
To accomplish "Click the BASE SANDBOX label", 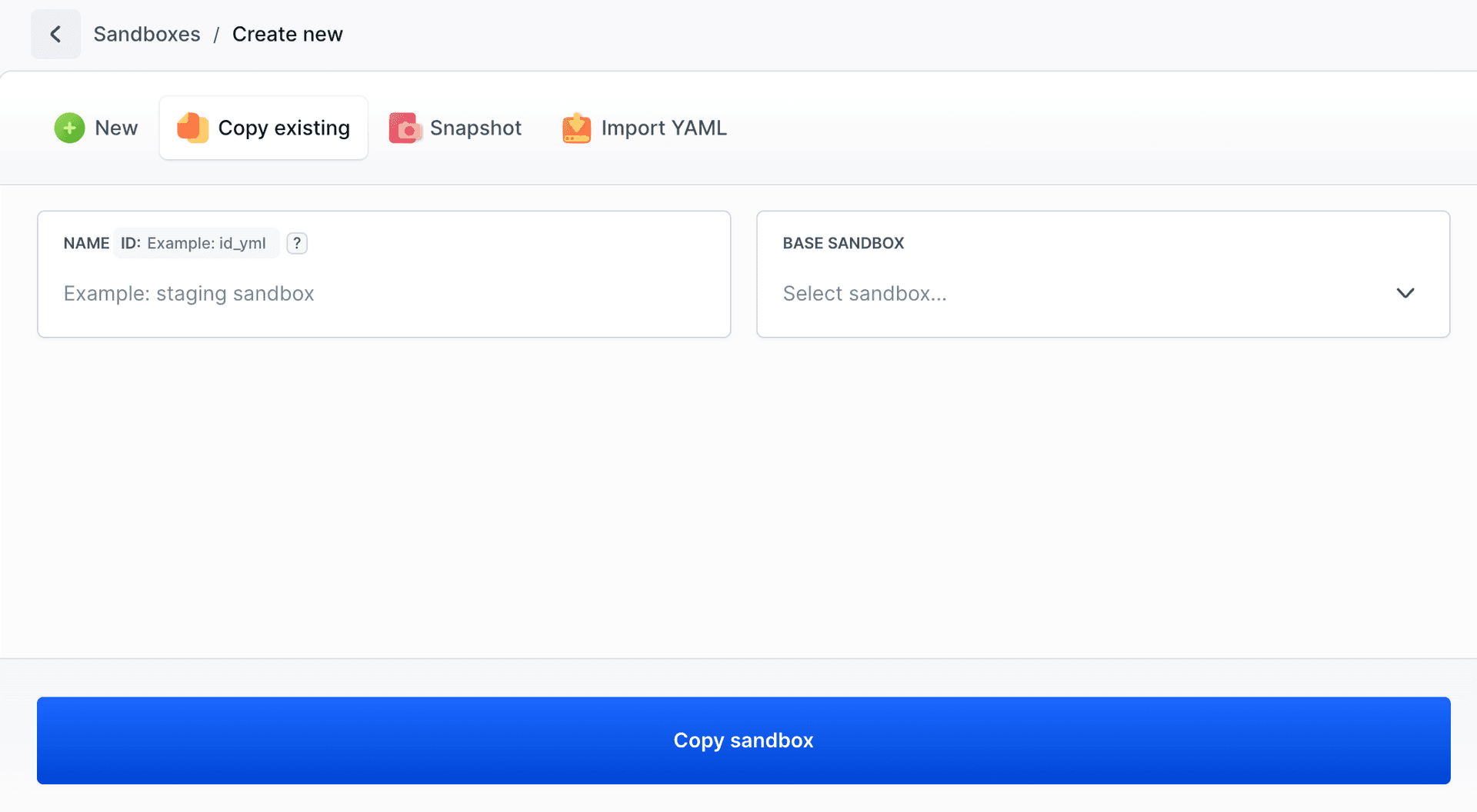I will point(843,243).
